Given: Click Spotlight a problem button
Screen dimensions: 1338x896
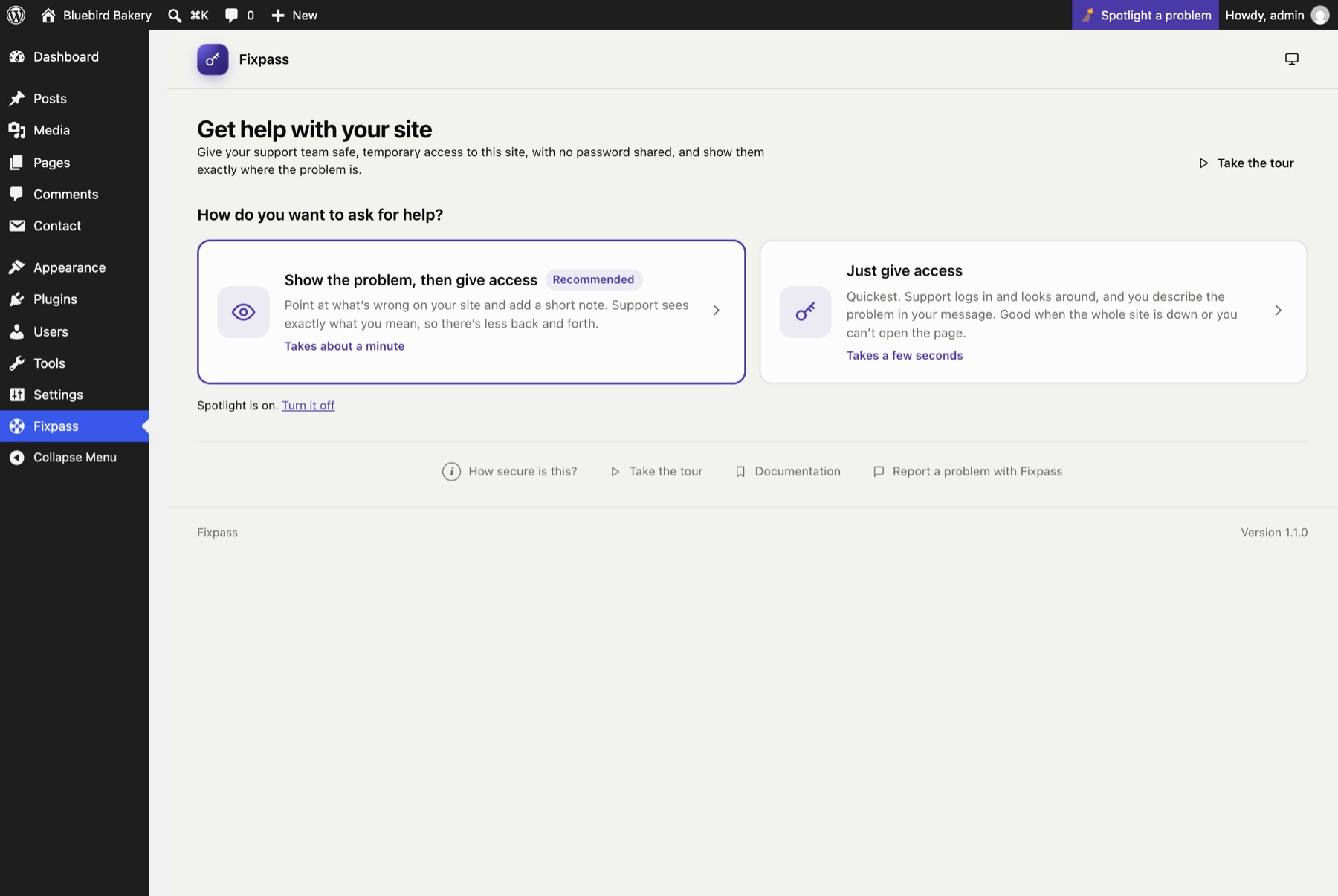Looking at the screenshot, I should click(x=1145, y=15).
